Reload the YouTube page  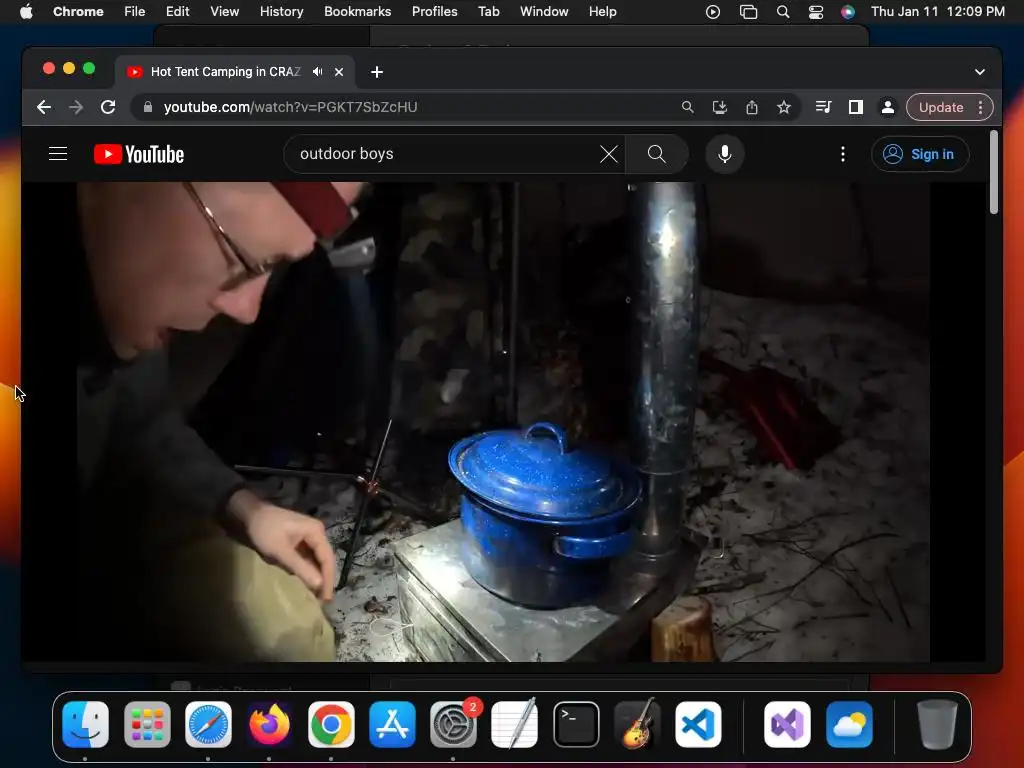[x=108, y=107]
